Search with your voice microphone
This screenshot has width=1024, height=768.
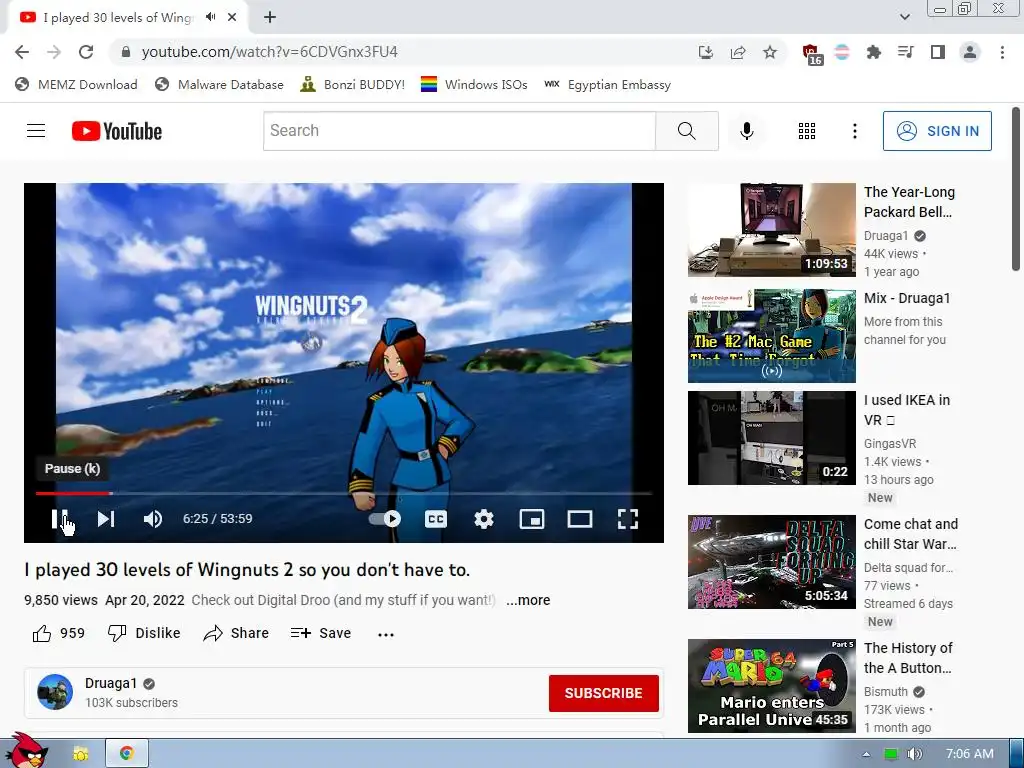pyautogui.click(x=747, y=131)
